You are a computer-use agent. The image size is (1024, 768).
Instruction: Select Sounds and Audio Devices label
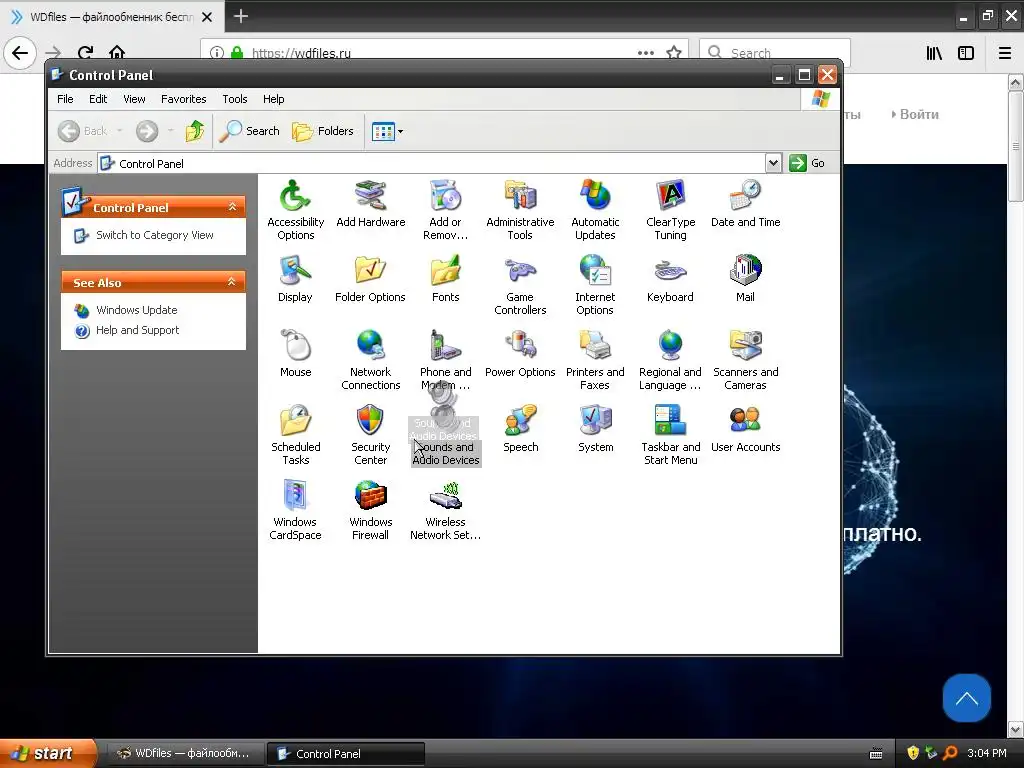[x=446, y=453]
